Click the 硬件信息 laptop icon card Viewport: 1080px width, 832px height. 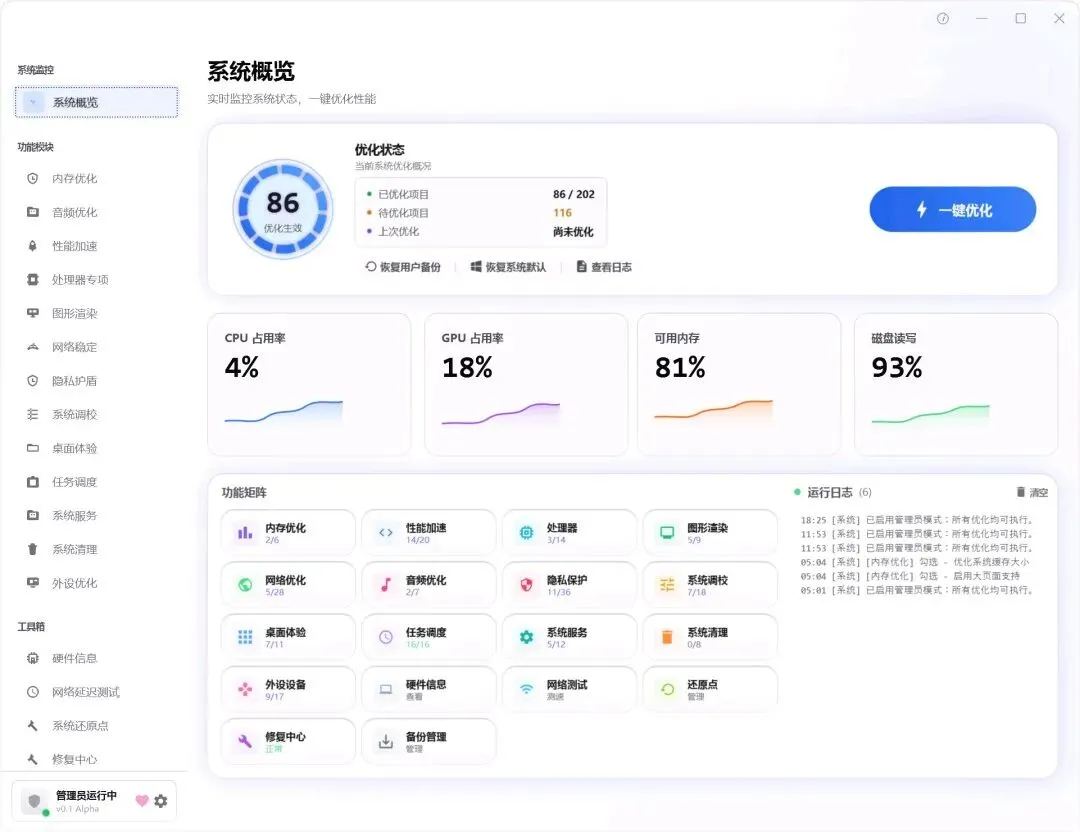tap(428, 689)
